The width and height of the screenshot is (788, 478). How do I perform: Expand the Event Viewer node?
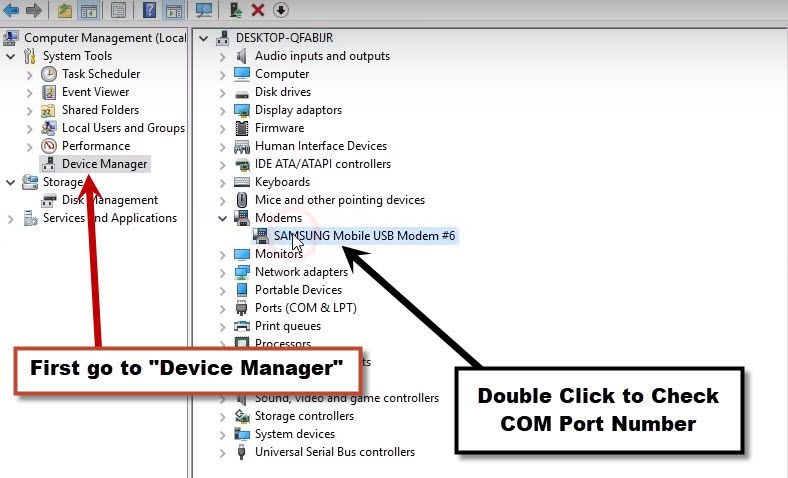pos(29,93)
